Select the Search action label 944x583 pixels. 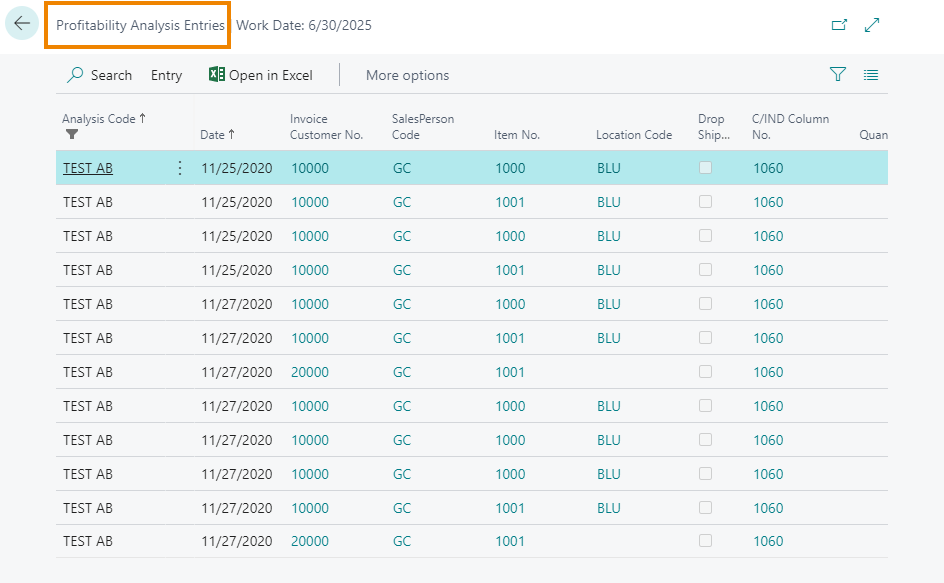(111, 75)
